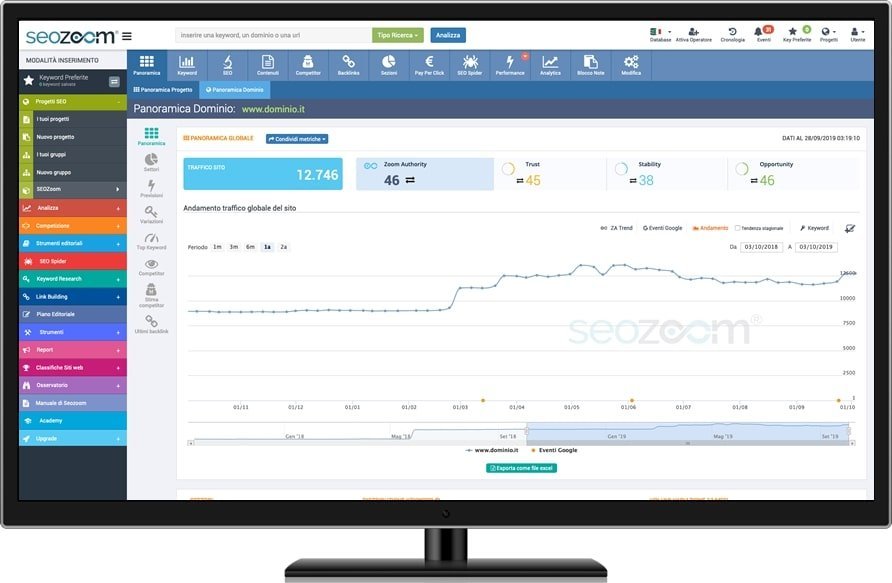Click the Analizza button
This screenshot has width=892, height=583.
click(x=447, y=34)
